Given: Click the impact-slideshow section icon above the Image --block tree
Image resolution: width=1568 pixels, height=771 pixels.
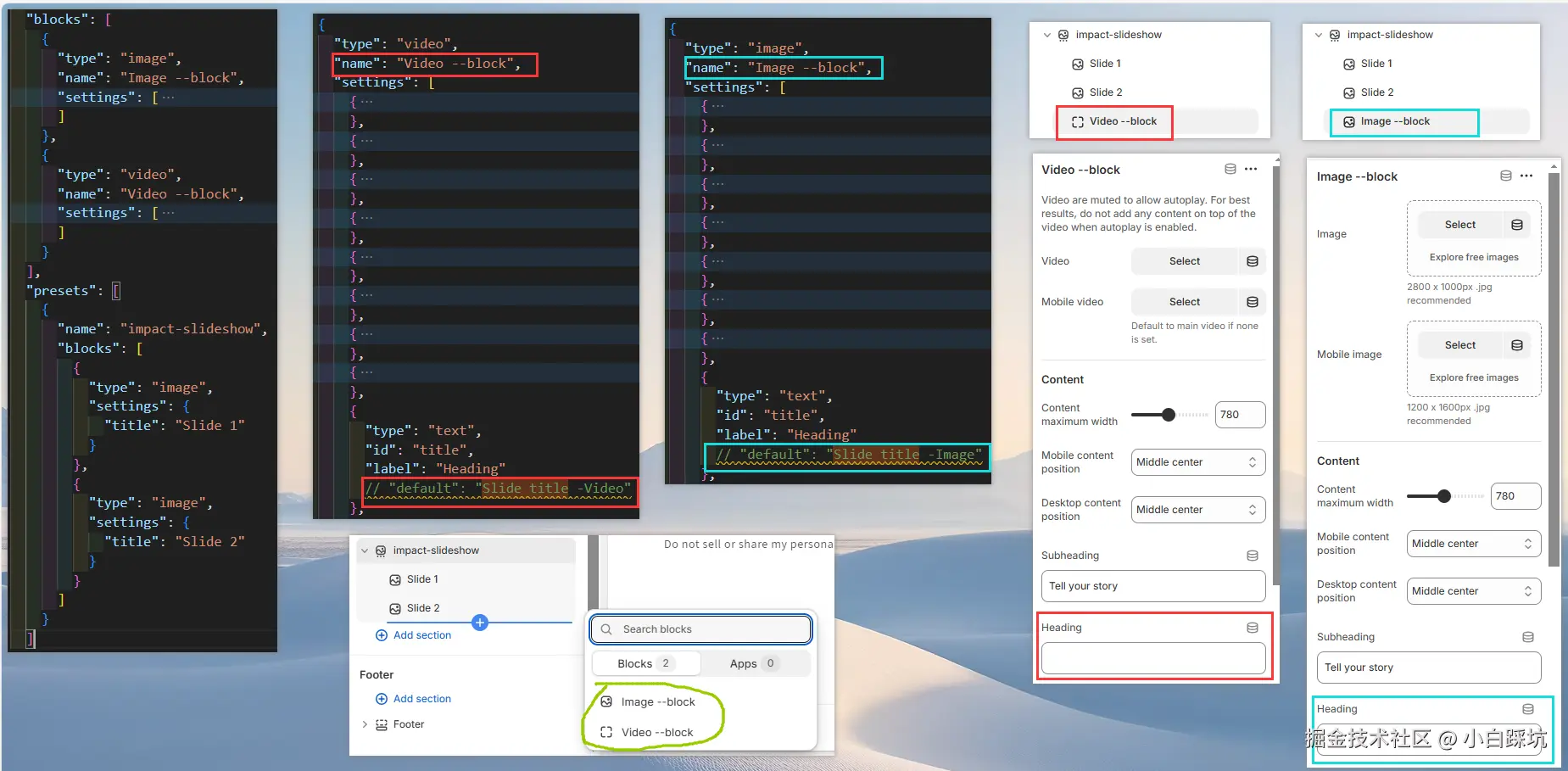Looking at the screenshot, I should pyautogui.click(x=1335, y=35).
